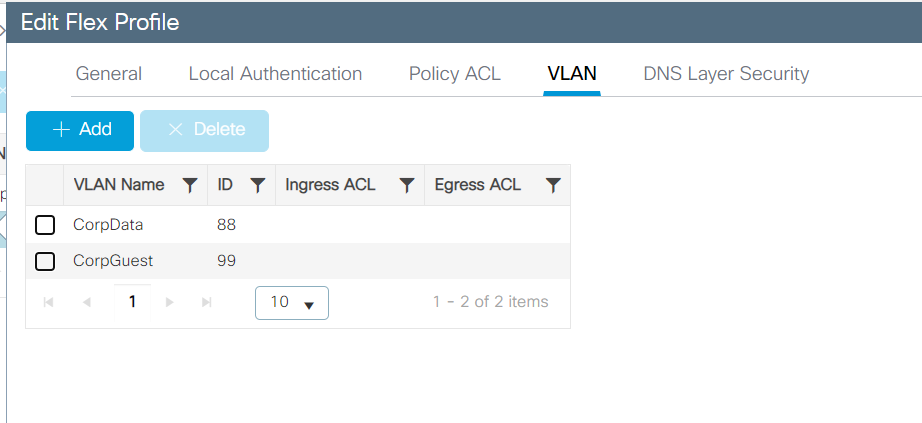This screenshot has height=423, width=922.
Task: Select the current page number 1 field
Action: 132,302
